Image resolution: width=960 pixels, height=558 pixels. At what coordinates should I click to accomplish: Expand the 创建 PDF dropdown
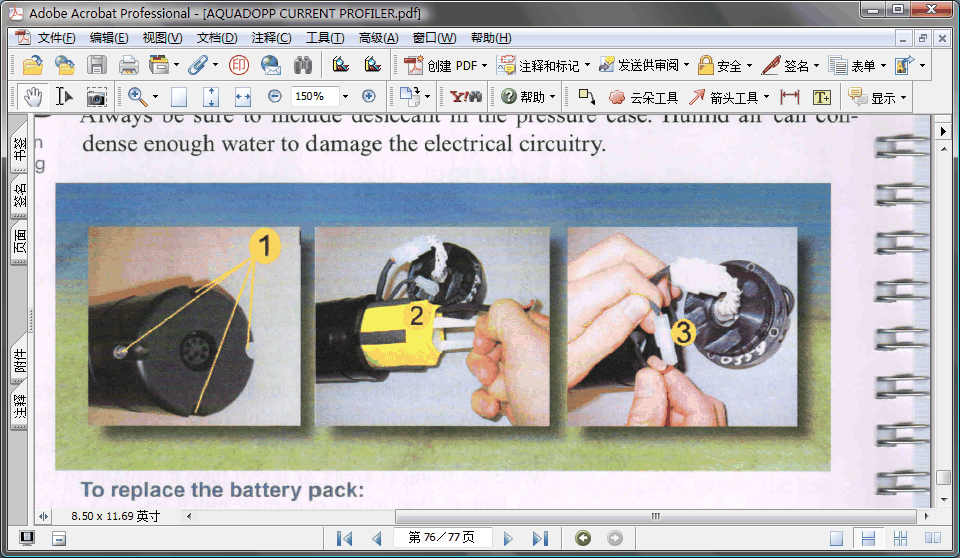click(484, 66)
